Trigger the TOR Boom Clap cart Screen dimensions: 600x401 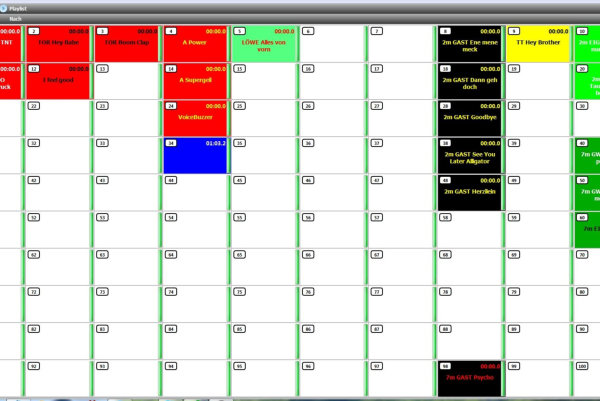click(x=127, y=44)
